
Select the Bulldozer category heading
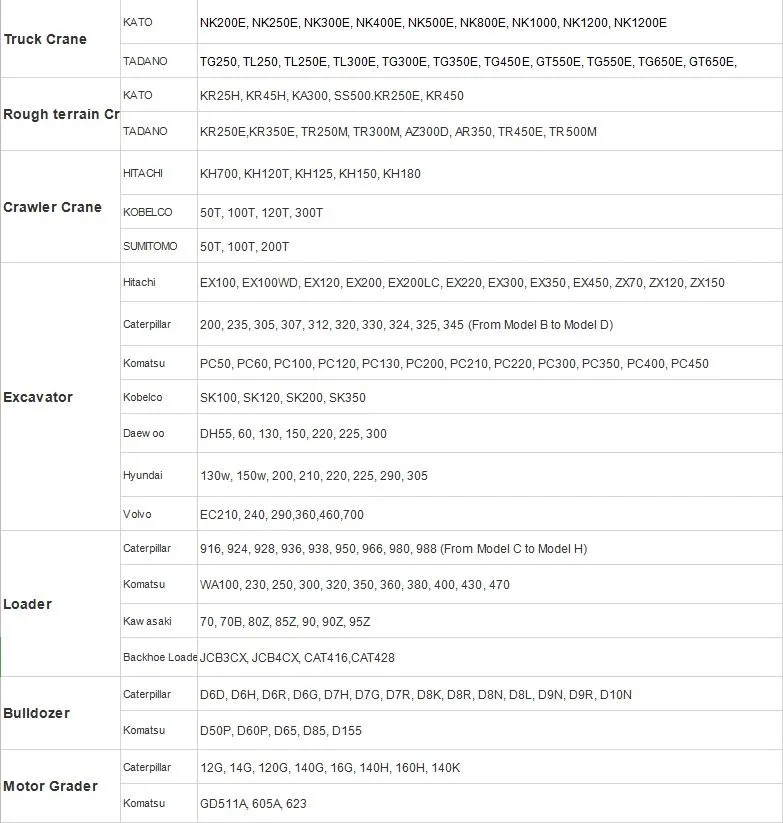click(37, 713)
